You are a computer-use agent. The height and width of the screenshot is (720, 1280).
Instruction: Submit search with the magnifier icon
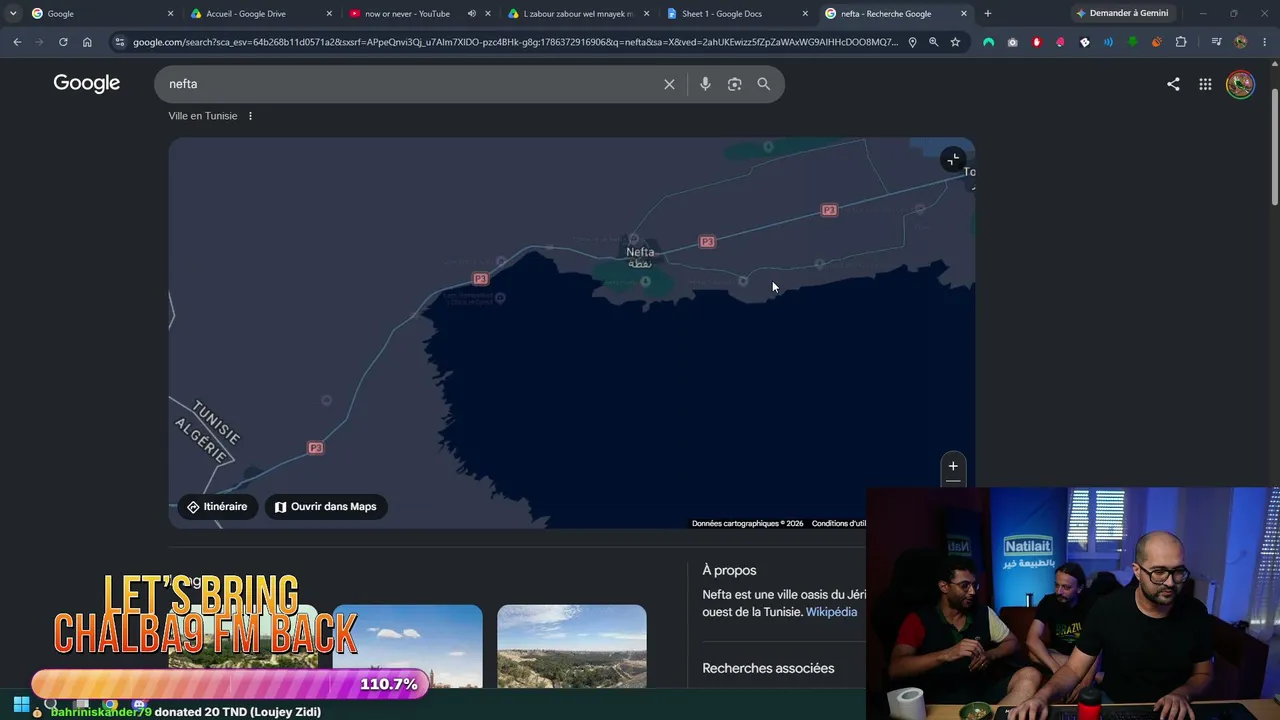pos(764,84)
